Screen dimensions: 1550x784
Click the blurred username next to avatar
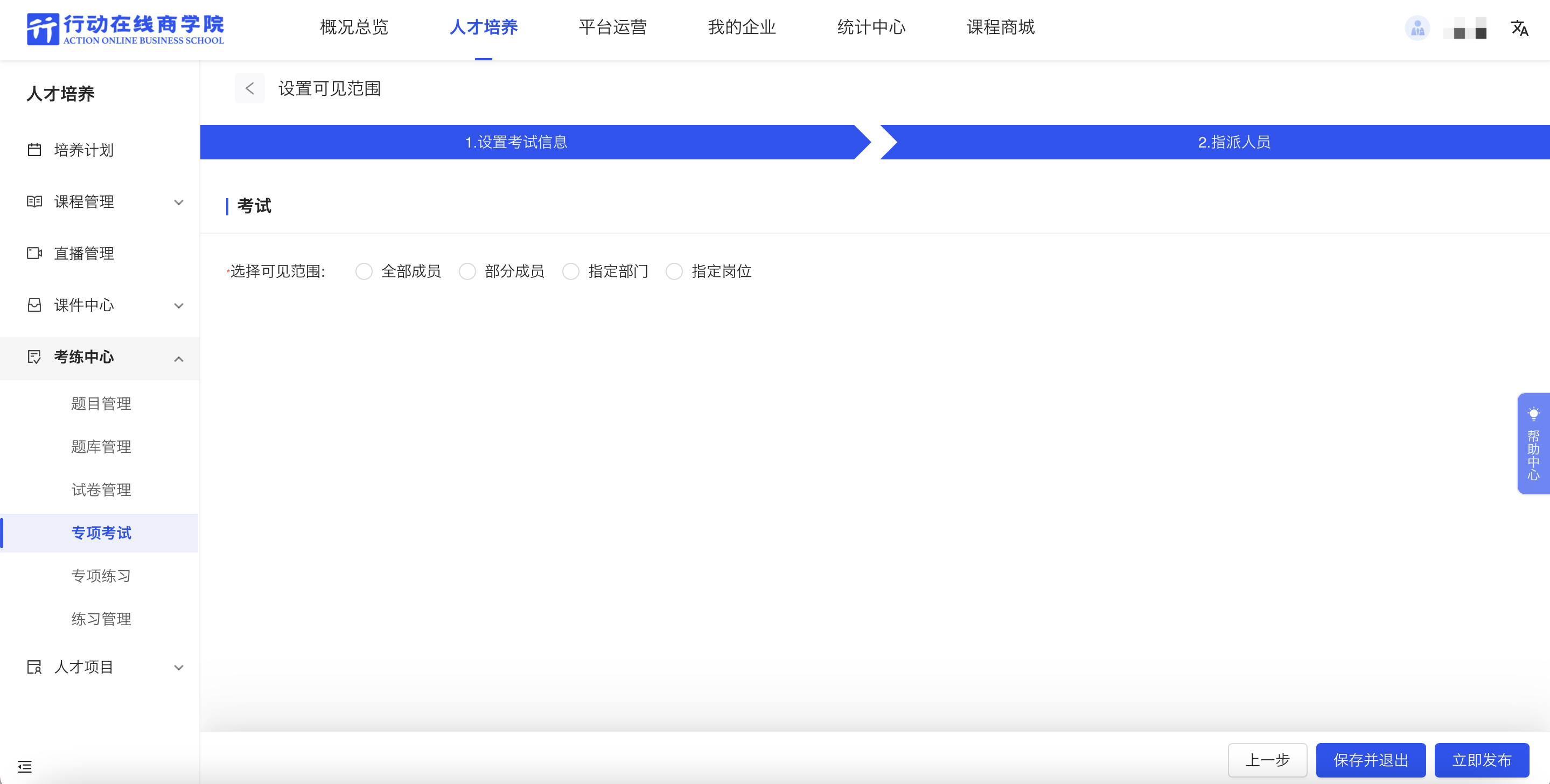click(1465, 29)
